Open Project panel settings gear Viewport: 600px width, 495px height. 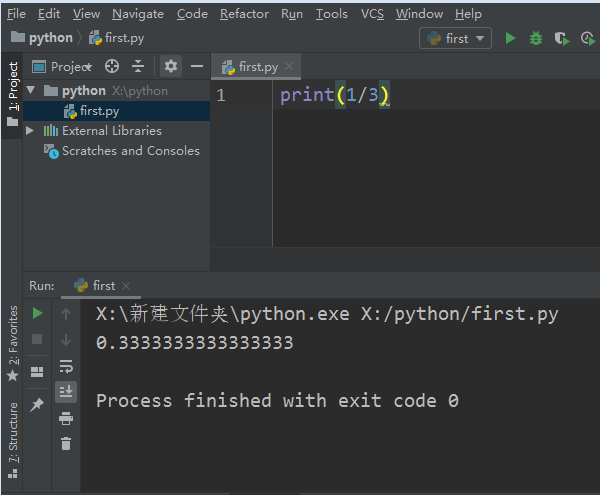pos(171,67)
